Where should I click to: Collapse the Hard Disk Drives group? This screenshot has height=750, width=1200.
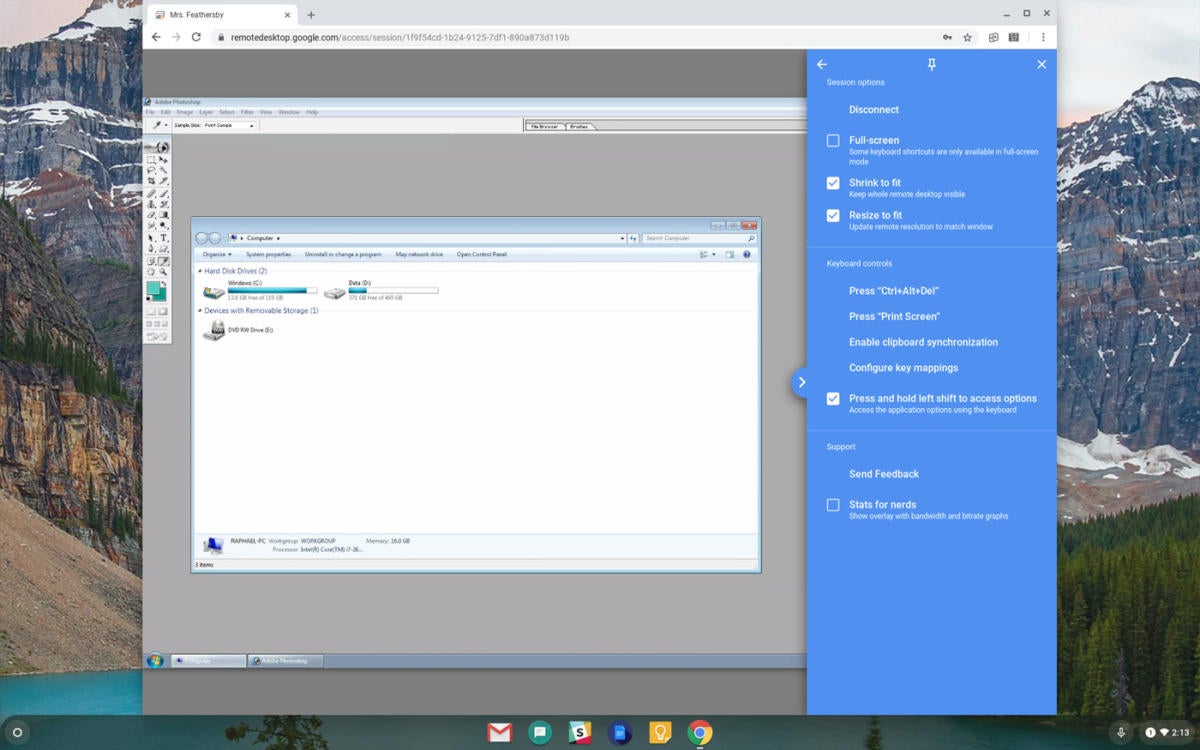pyautogui.click(x=200, y=271)
